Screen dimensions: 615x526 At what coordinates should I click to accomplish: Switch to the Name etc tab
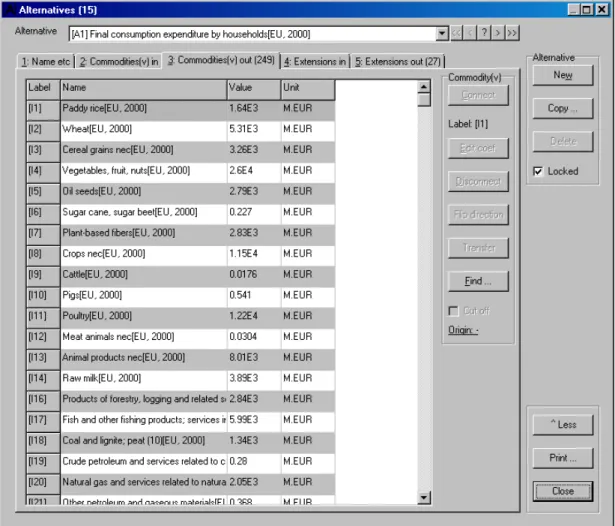pos(46,62)
